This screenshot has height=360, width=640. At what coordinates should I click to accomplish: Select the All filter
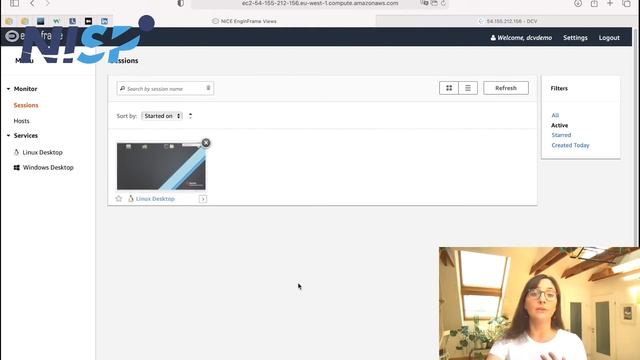[555, 116]
